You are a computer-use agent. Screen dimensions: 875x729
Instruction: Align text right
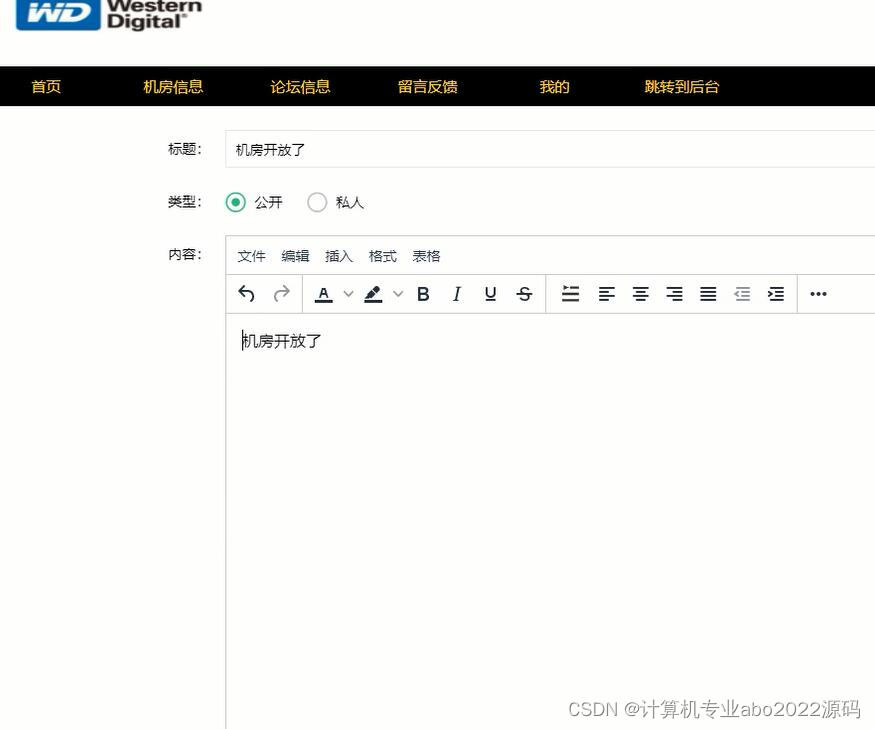[674, 294]
